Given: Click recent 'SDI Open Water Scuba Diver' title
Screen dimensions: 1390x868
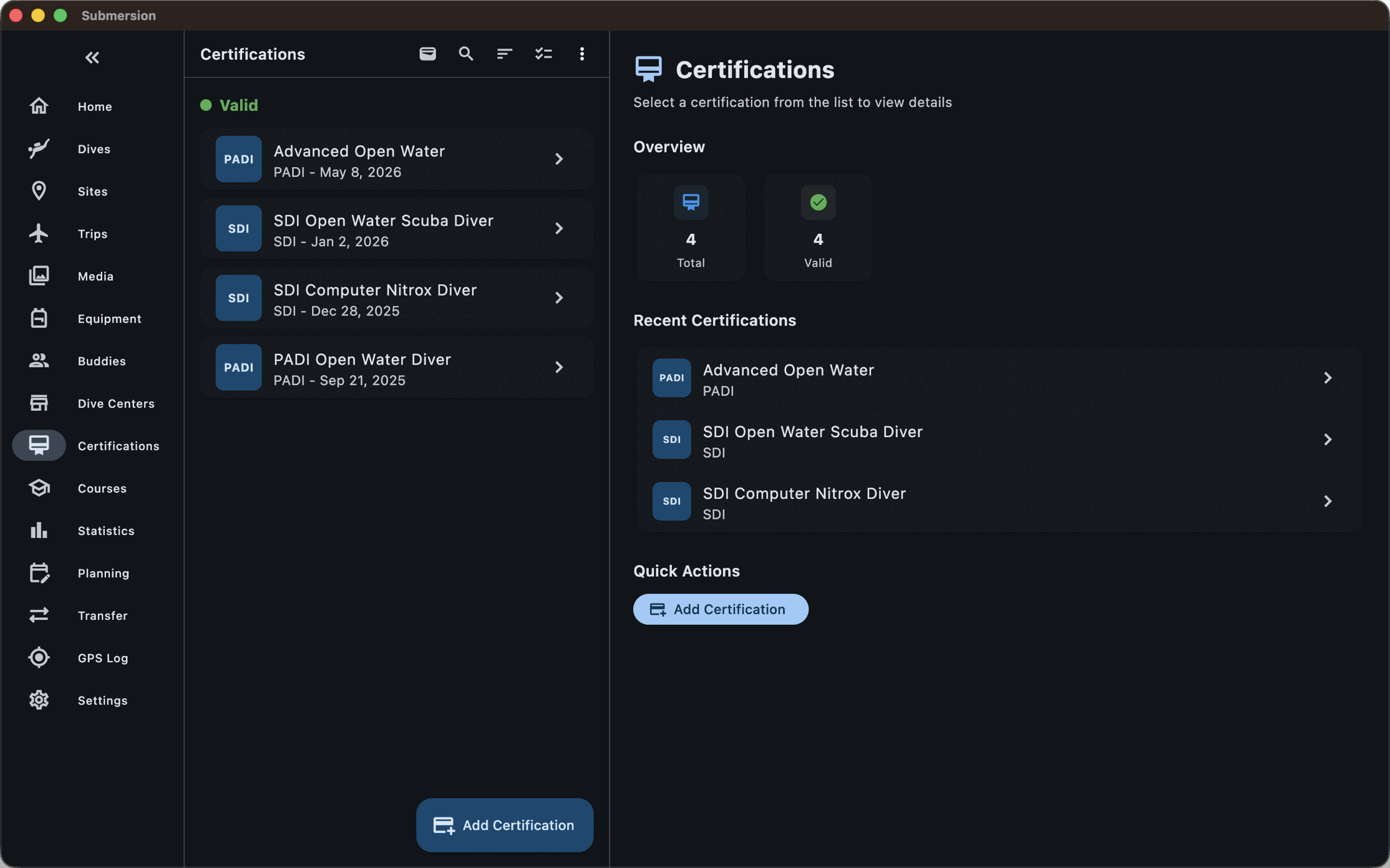Looking at the screenshot, I should point(812,432).
